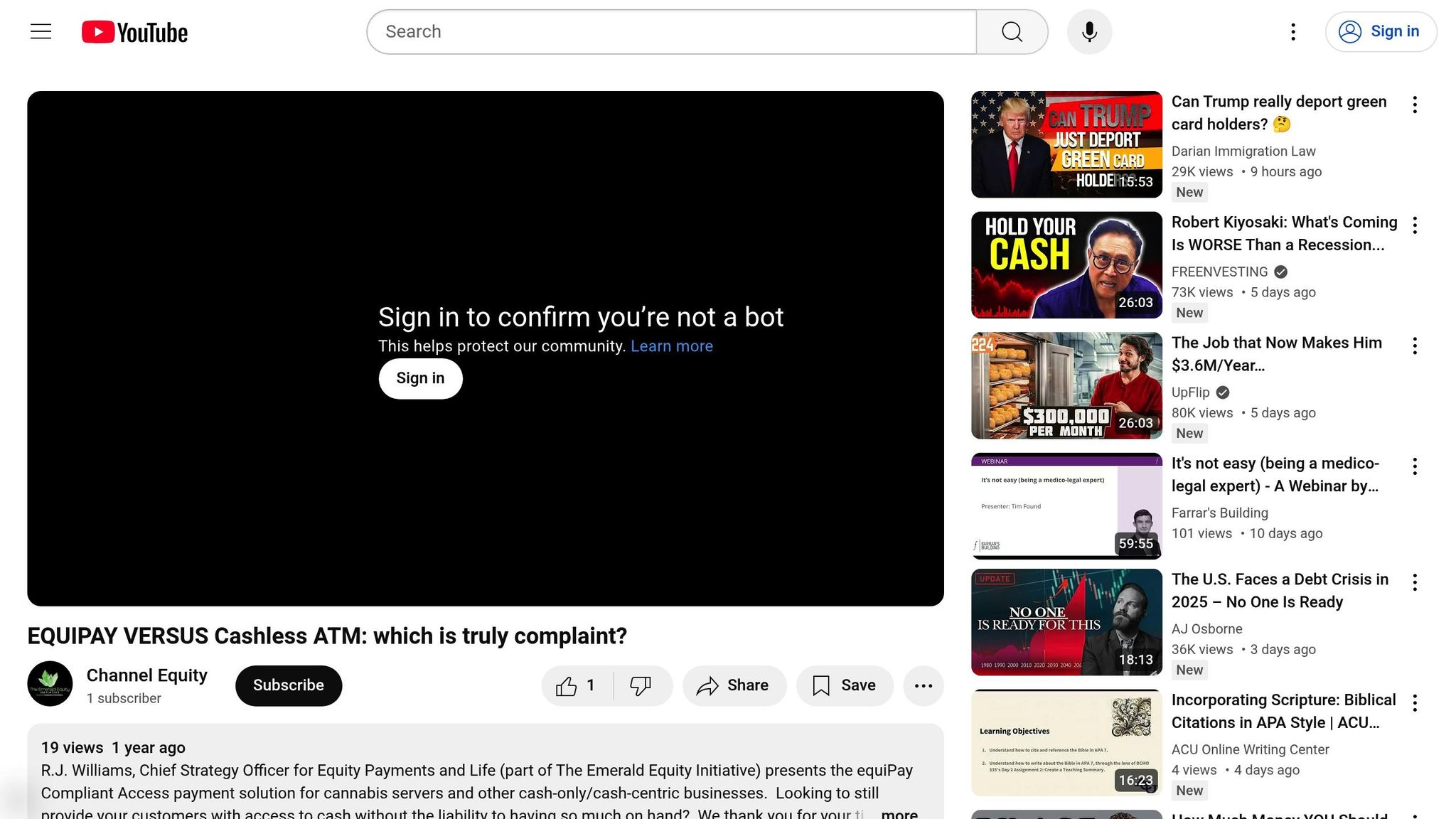Image resolution: width=1456 pixels, height=819 pixels.
Task: Click Sign in inside the video player
Action: tap(420, 378)
